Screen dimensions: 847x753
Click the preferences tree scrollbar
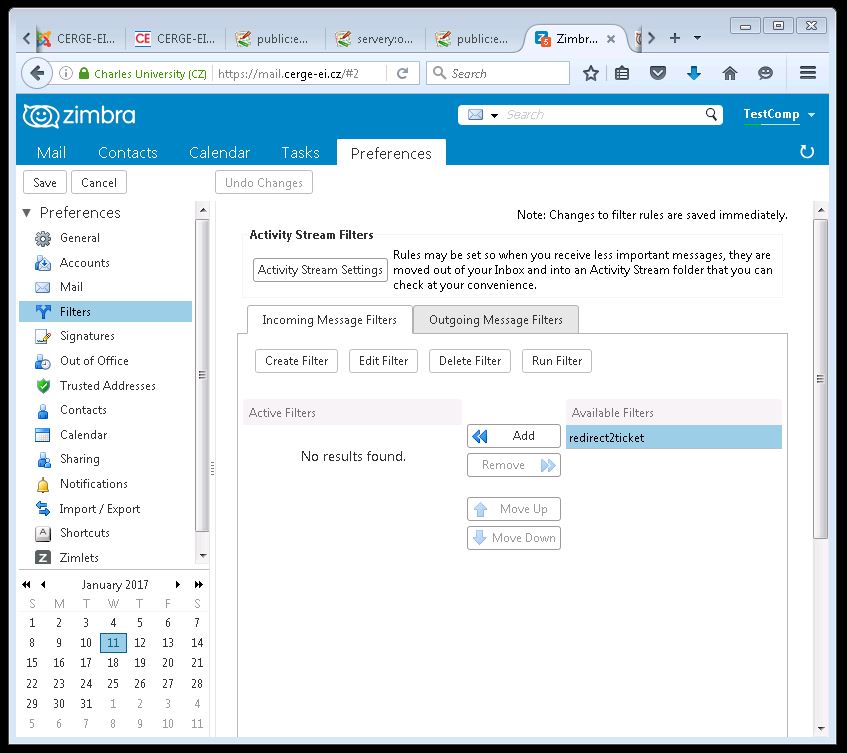pyautogui.click(x=202, y=375)
